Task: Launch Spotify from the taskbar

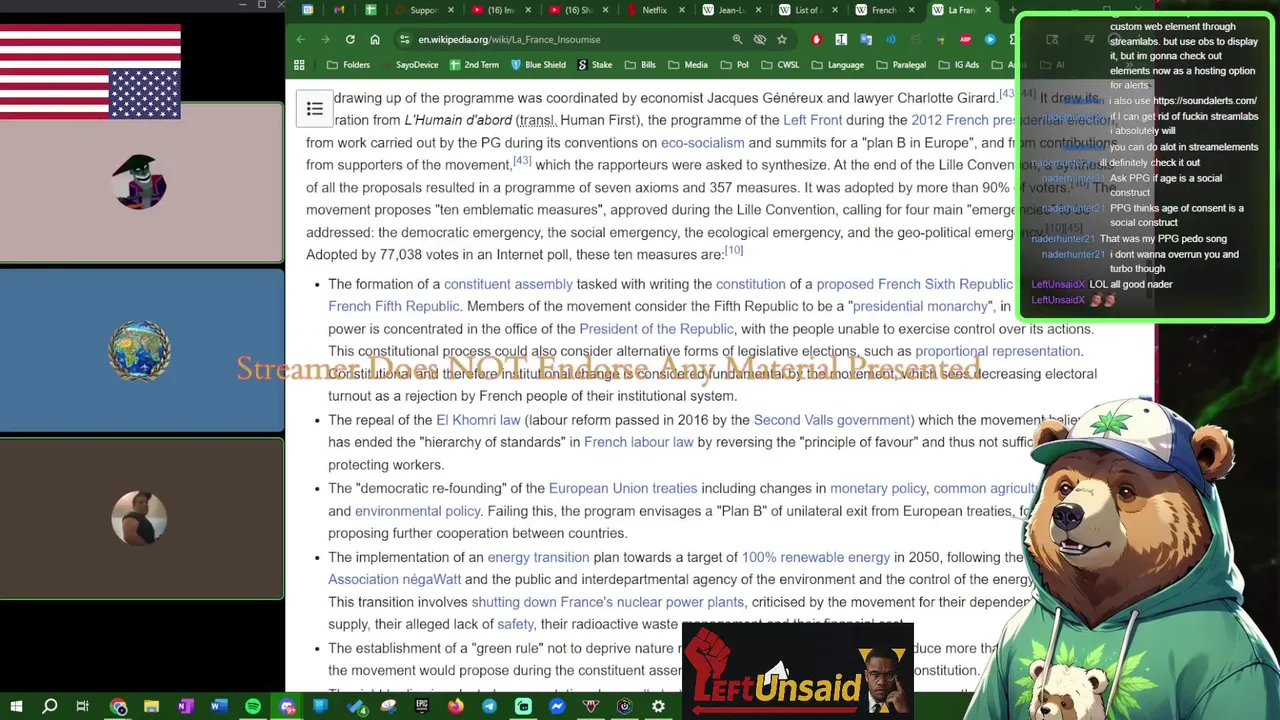Action: pyautogui.click(x=253, y=706)
